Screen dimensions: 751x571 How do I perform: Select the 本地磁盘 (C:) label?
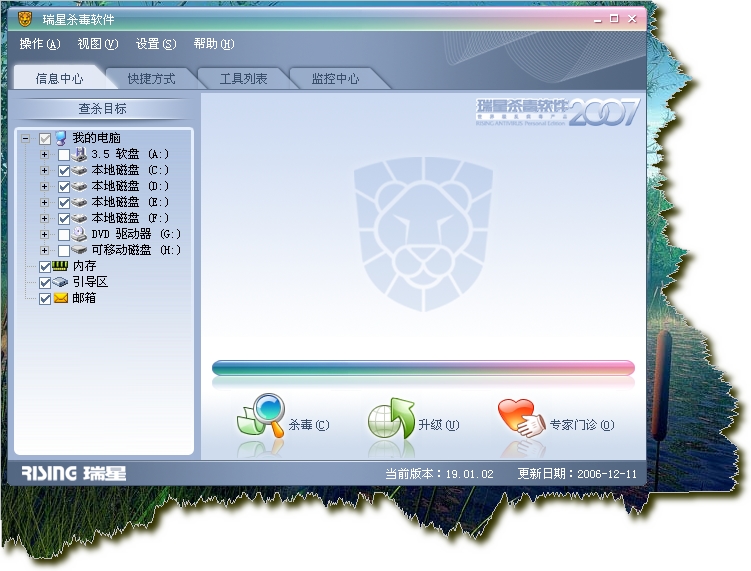(130, 170)
